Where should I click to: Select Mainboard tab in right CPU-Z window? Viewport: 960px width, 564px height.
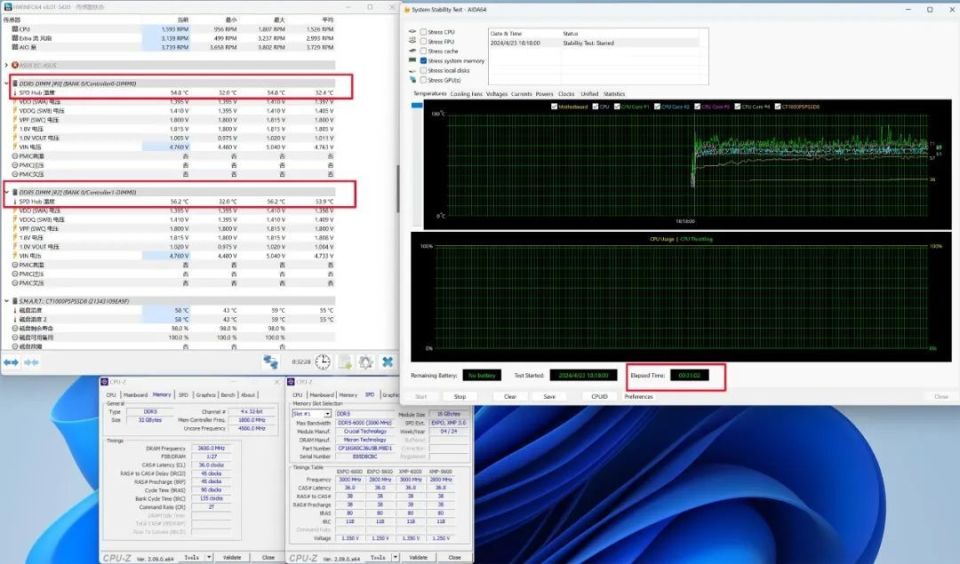(321, 395)
